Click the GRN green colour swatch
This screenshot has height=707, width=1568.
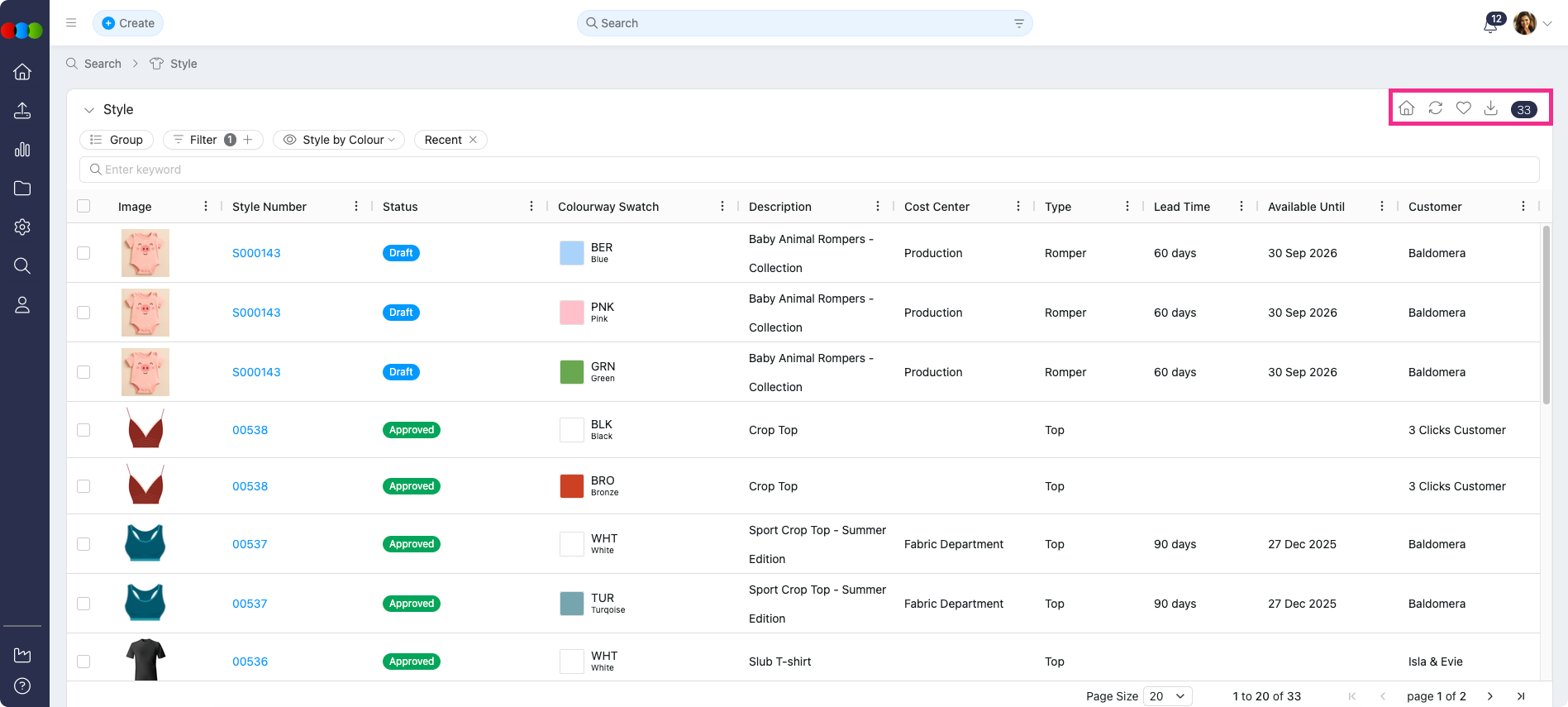[x=572, y=372]
